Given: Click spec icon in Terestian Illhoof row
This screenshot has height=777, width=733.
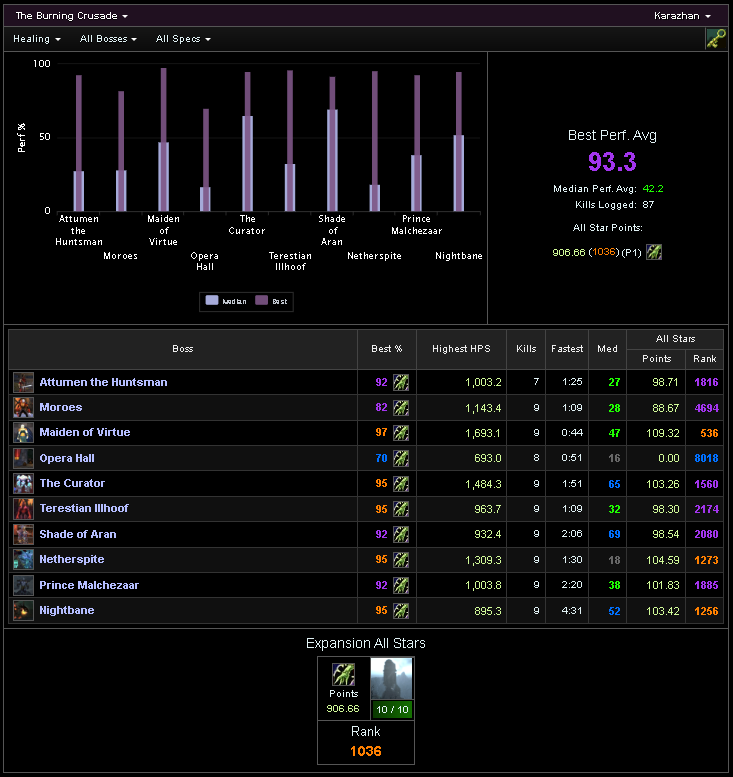Looking at the screenshot, I should point(401,509).
